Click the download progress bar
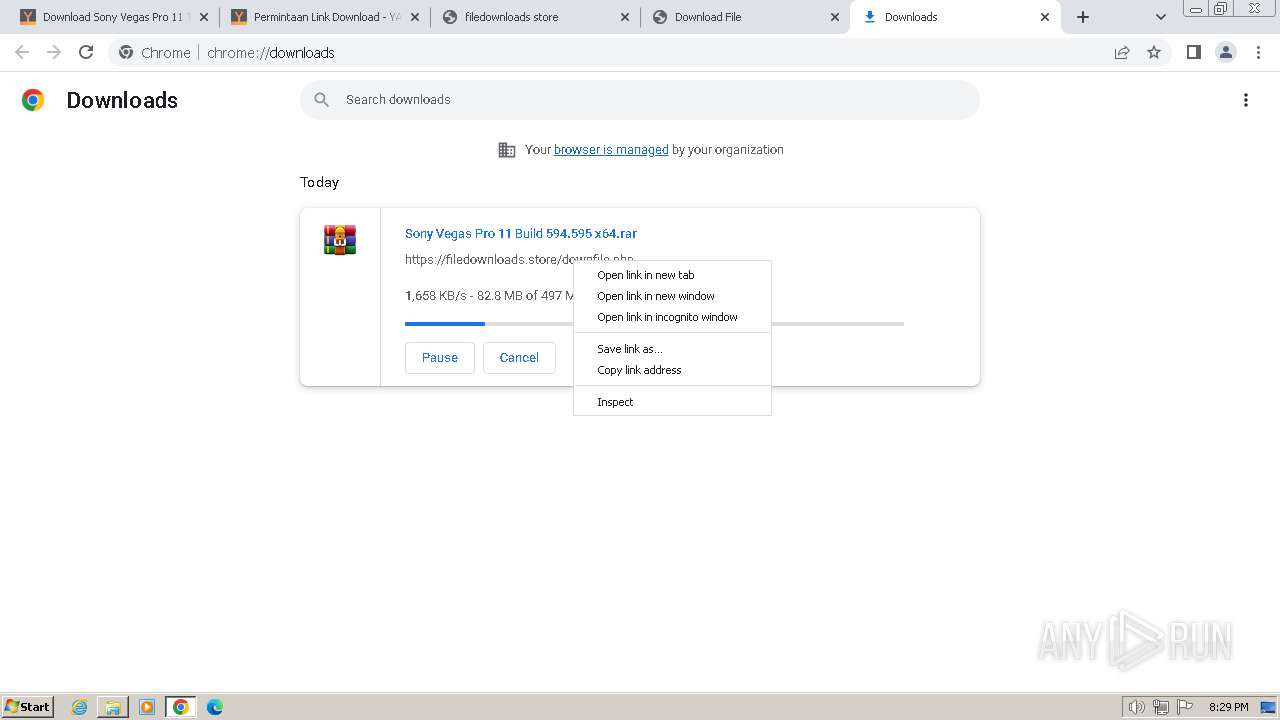This screenshot has width=1280, height=720. [654, 324]
